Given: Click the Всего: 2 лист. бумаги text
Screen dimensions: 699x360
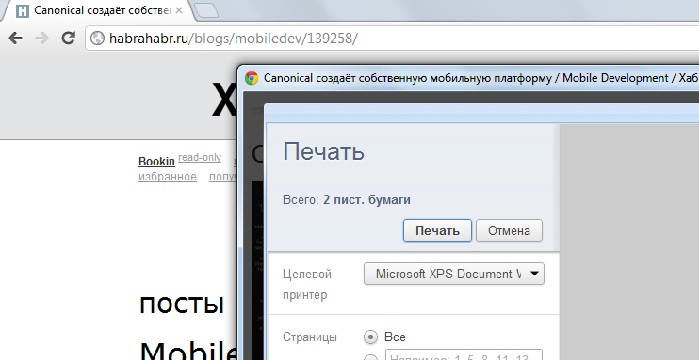Looking at the screenshot, I should click(347, 200).
